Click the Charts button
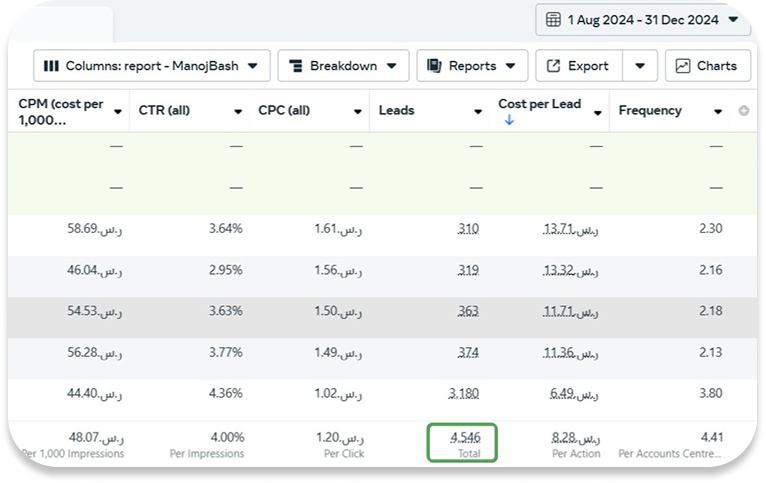Viewport: 766px width, 483px height. pos(707,66)
